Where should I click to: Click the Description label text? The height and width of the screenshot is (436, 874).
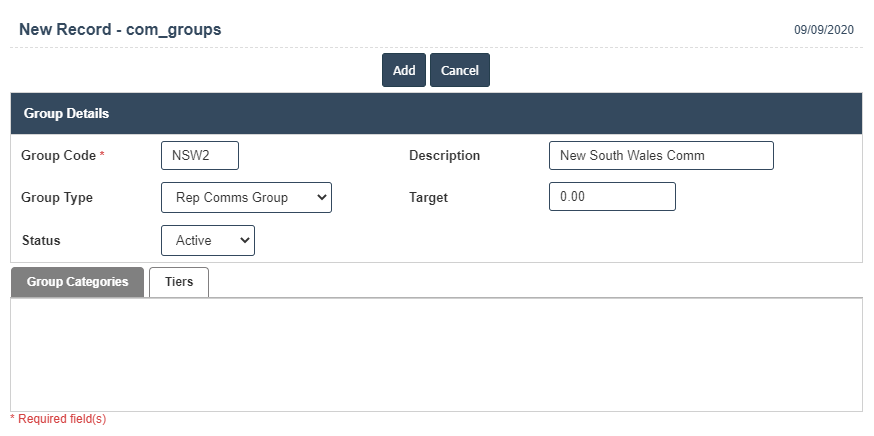(444, 156)
